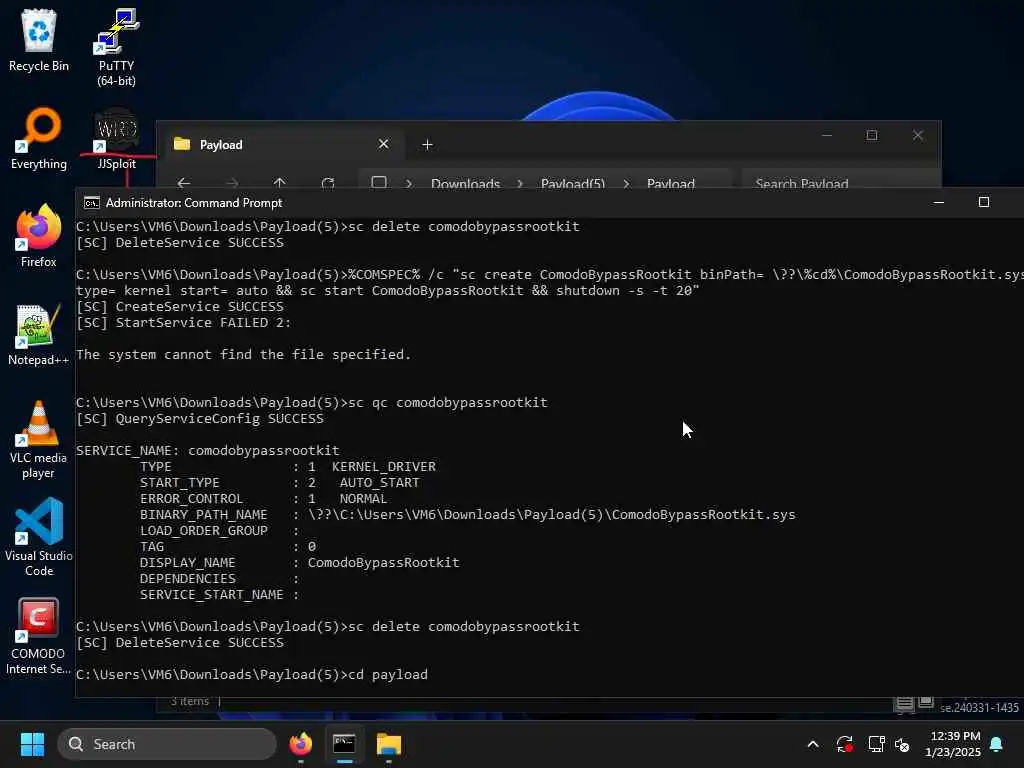Viewport: 1024px width, 768px height.
Task: Select Command Prompt taskbar icon
Action: point(344,744)
